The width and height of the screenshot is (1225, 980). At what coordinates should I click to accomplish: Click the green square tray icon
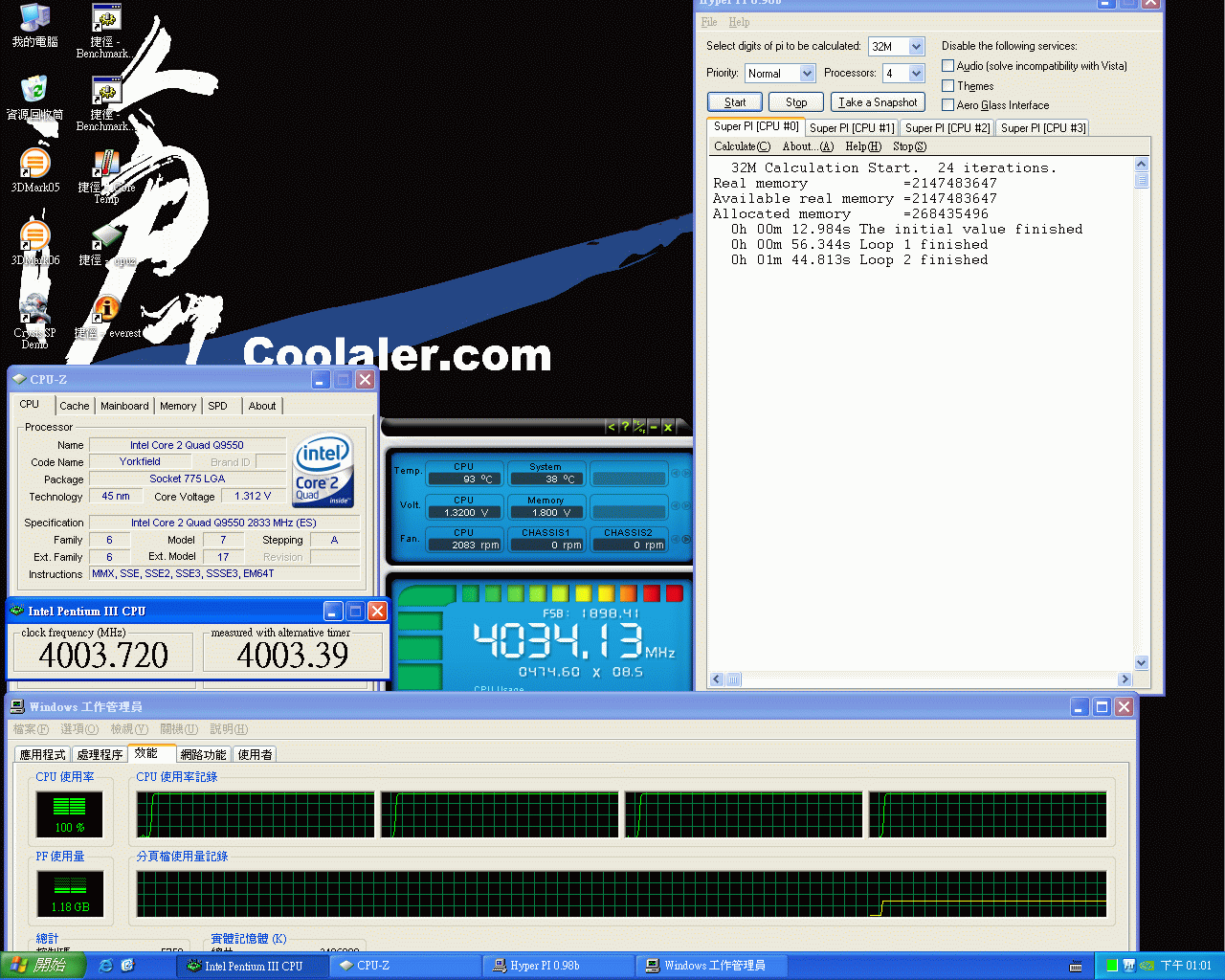[1112, 966]
